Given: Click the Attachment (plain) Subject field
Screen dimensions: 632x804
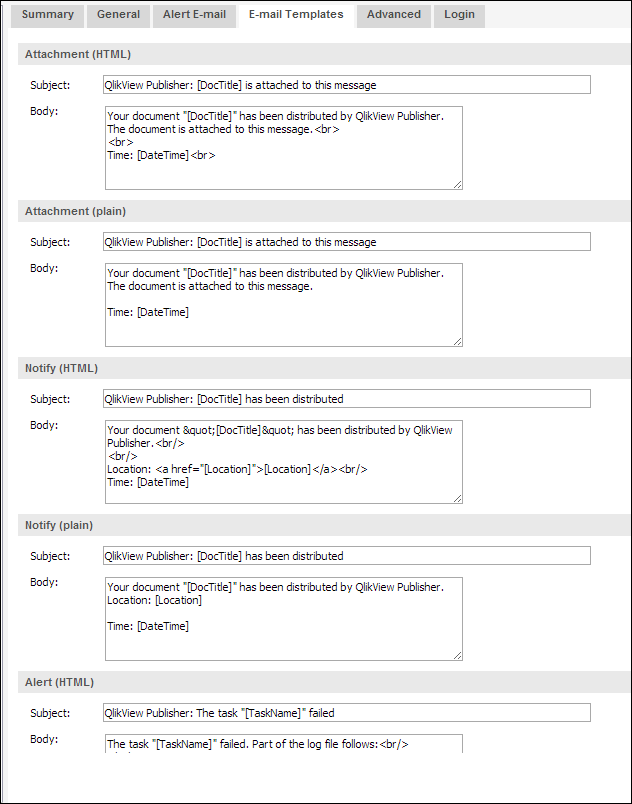Looking at the screenshot, I should coord(346,242).
